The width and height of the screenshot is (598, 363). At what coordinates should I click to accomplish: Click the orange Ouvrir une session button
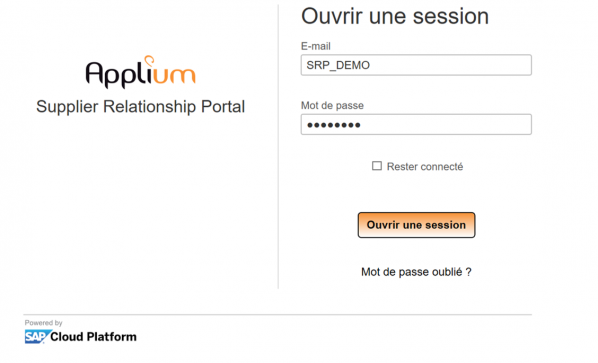click(x=416, y=225)
